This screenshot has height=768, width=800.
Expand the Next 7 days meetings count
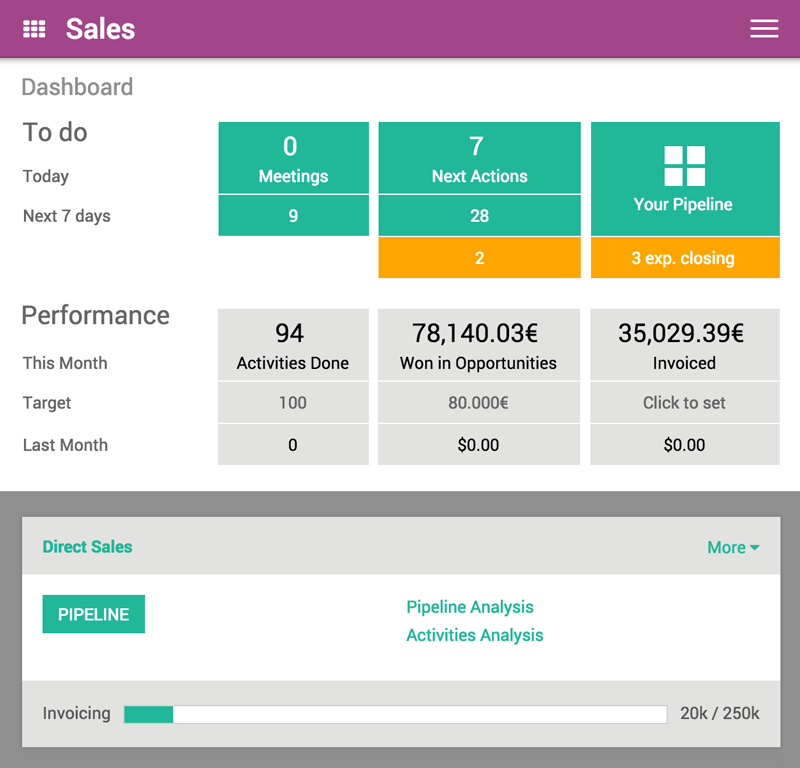point(293,215)
